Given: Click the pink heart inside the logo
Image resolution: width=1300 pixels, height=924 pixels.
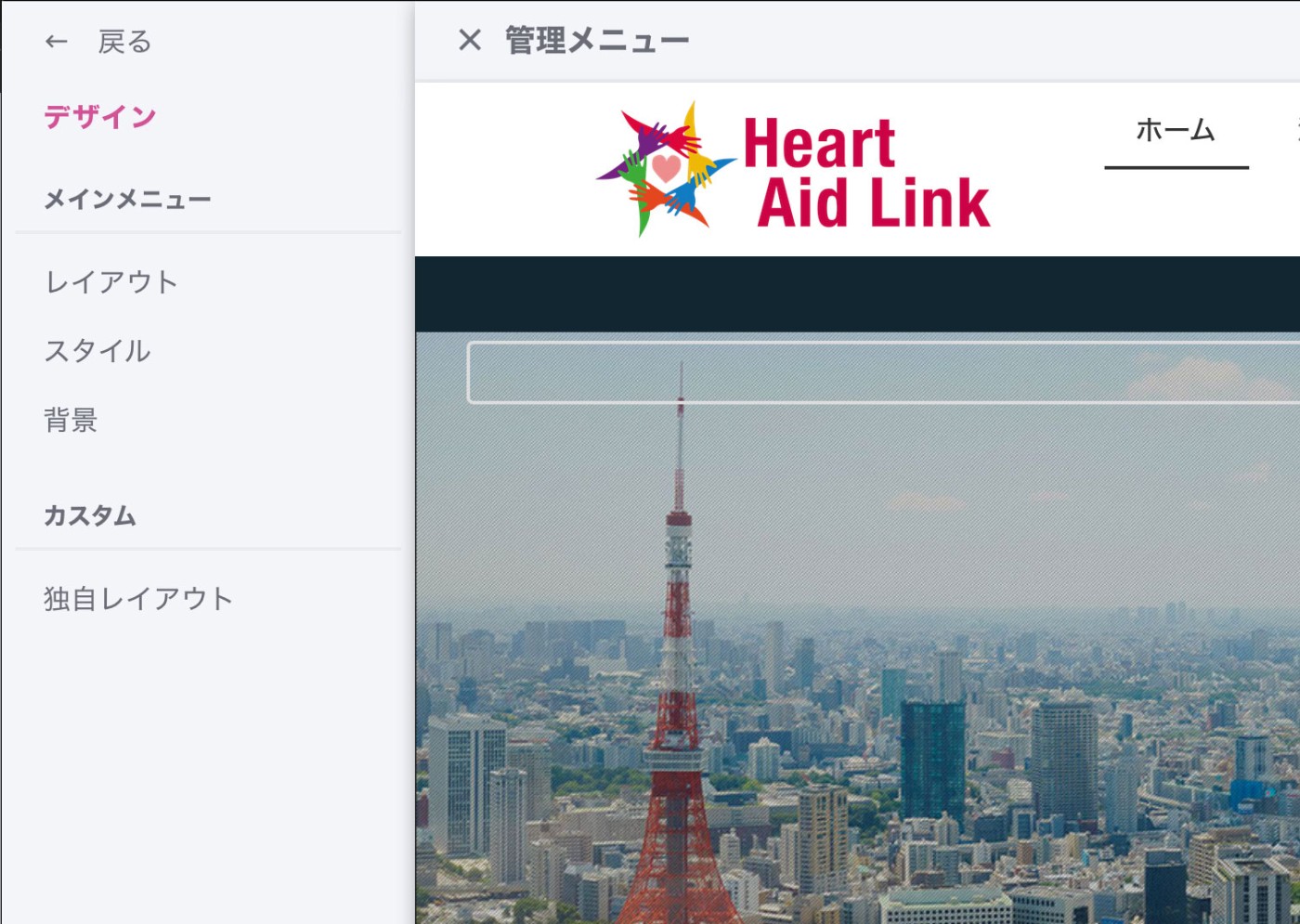Looking at the screenshot, I should (666, 167).
